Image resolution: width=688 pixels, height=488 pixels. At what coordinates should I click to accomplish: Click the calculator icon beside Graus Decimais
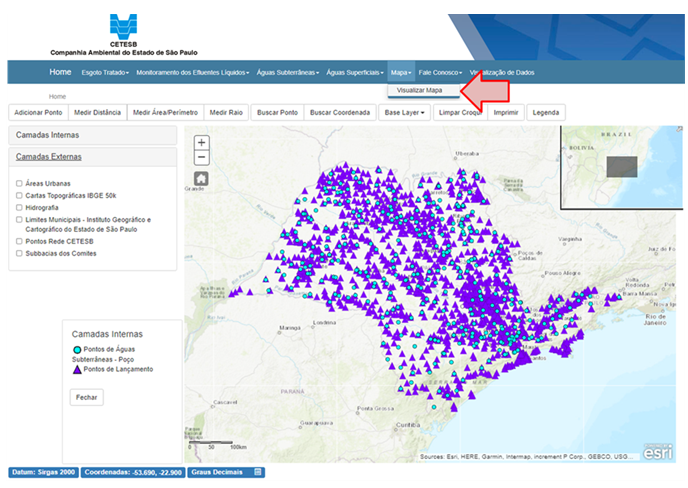(258, 472)
